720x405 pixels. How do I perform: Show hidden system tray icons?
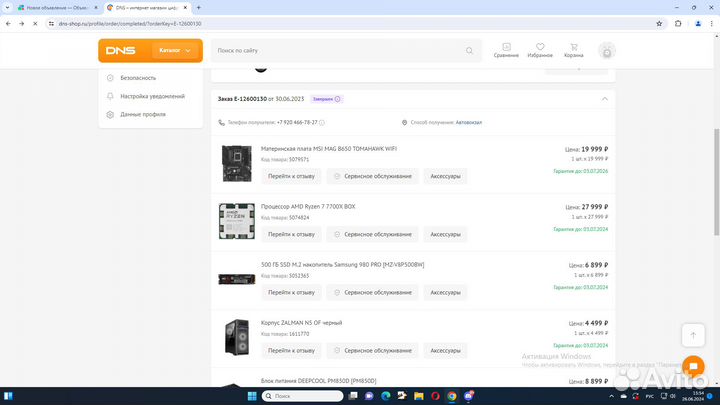point(611,396)
